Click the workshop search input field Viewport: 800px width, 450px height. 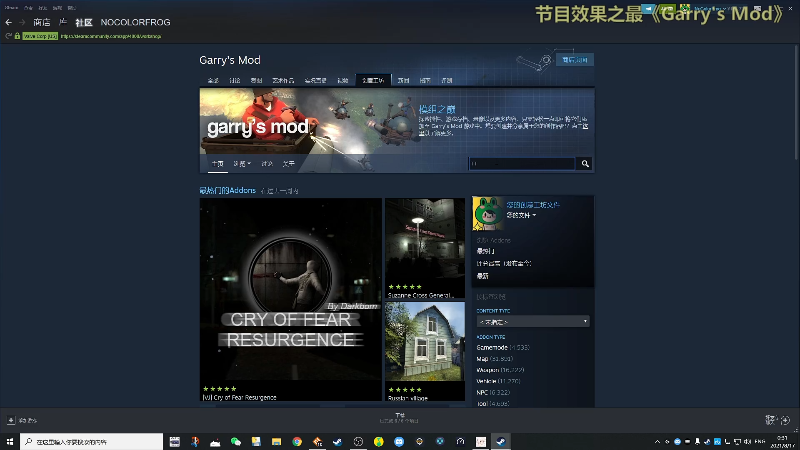pyautogui.click(x=522, y=164)
